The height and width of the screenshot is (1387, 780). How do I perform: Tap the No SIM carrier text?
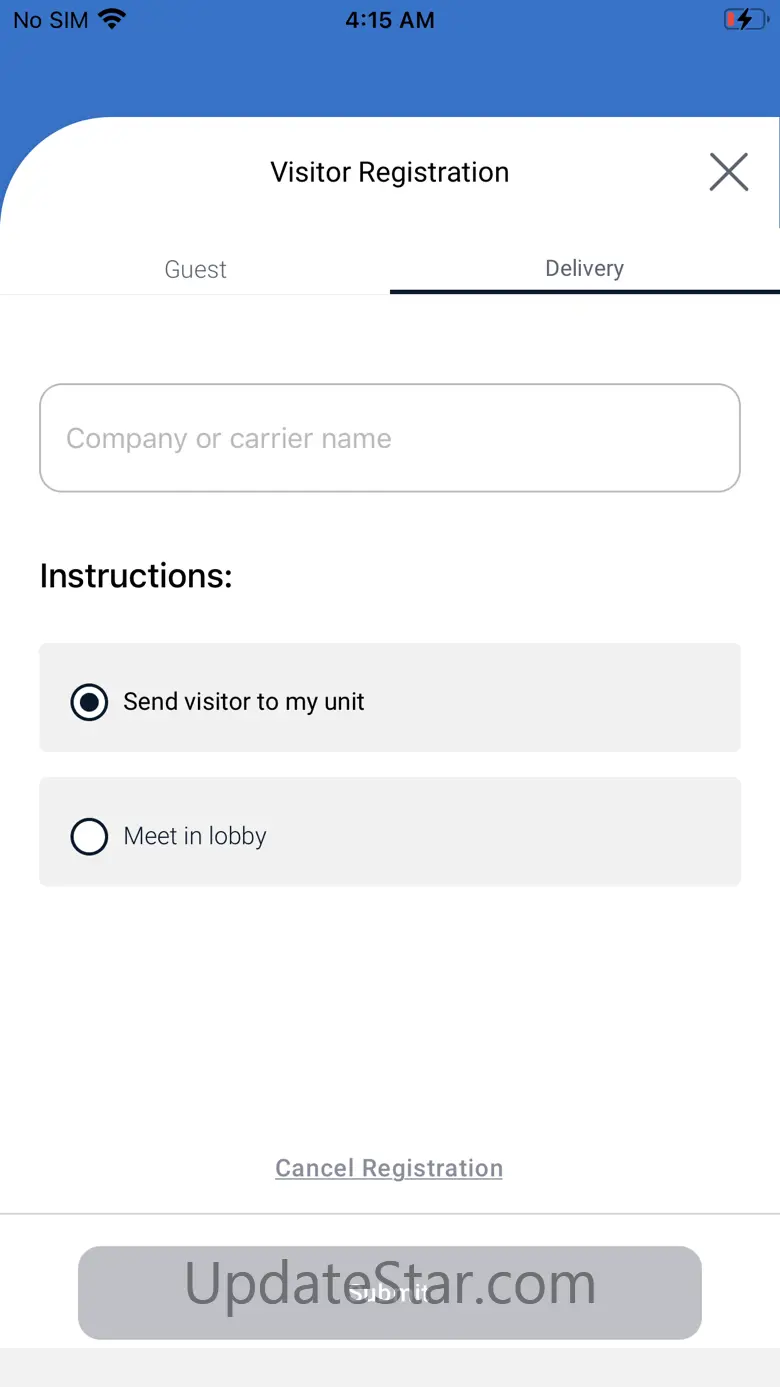(x=51, y=20)
